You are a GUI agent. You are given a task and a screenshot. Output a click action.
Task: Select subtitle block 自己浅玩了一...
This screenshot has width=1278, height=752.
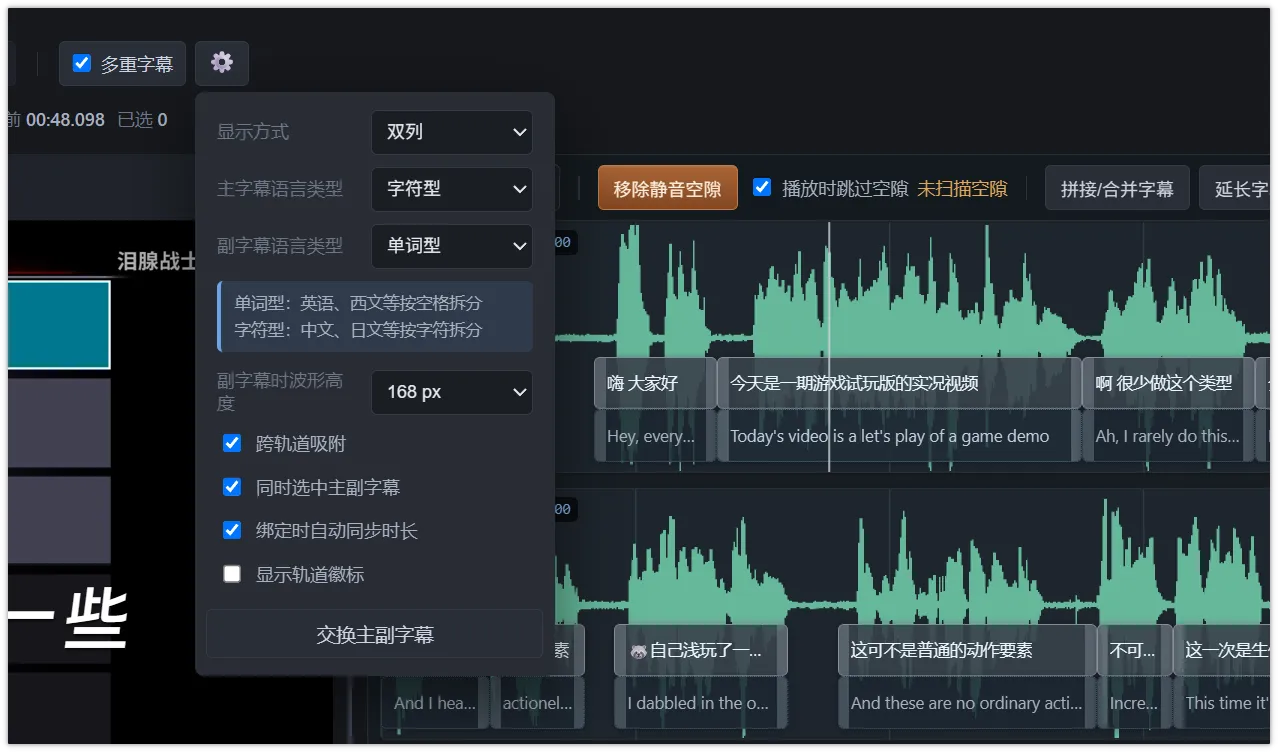coord(701,650)
